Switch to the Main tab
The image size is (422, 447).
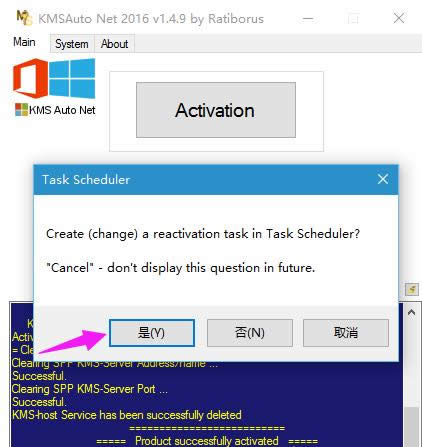[24, 42]
